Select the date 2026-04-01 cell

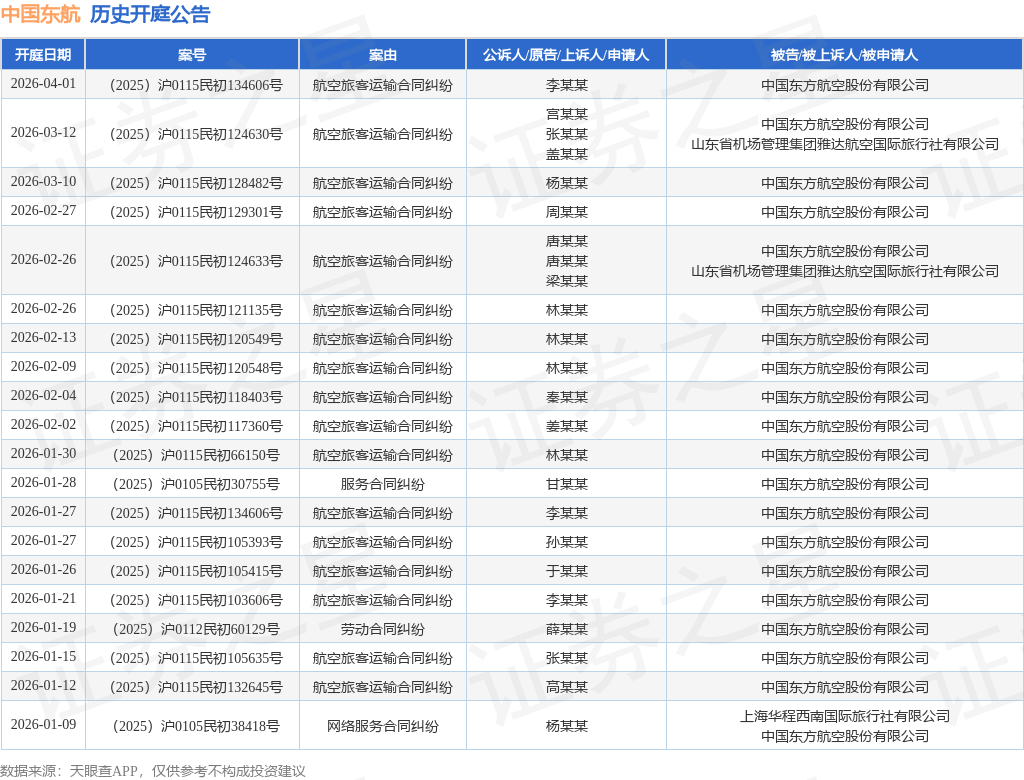click(43, 84)
